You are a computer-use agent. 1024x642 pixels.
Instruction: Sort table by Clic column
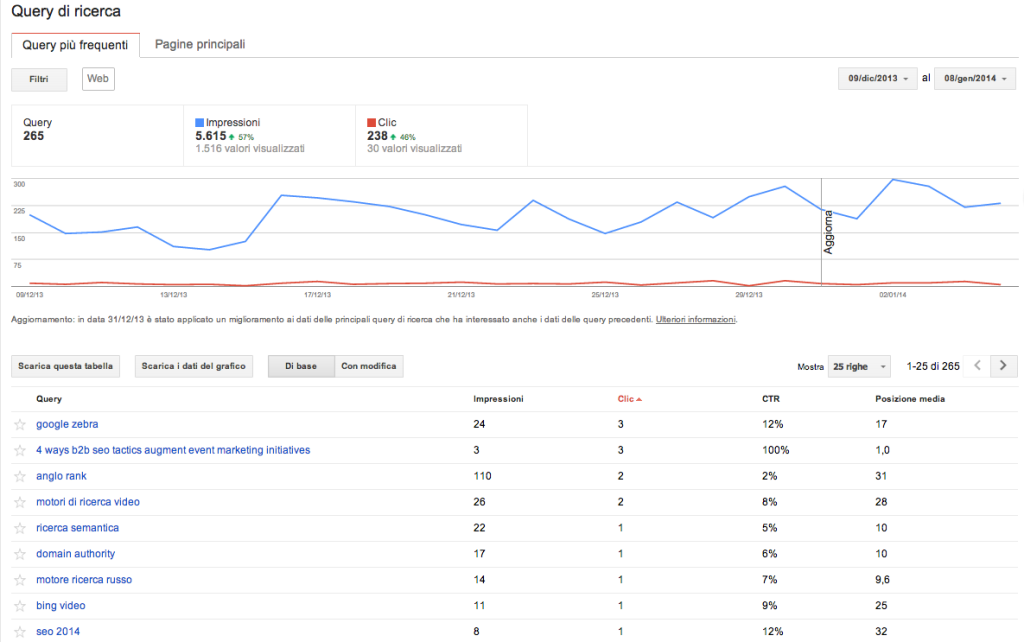(x=629, y=399)
